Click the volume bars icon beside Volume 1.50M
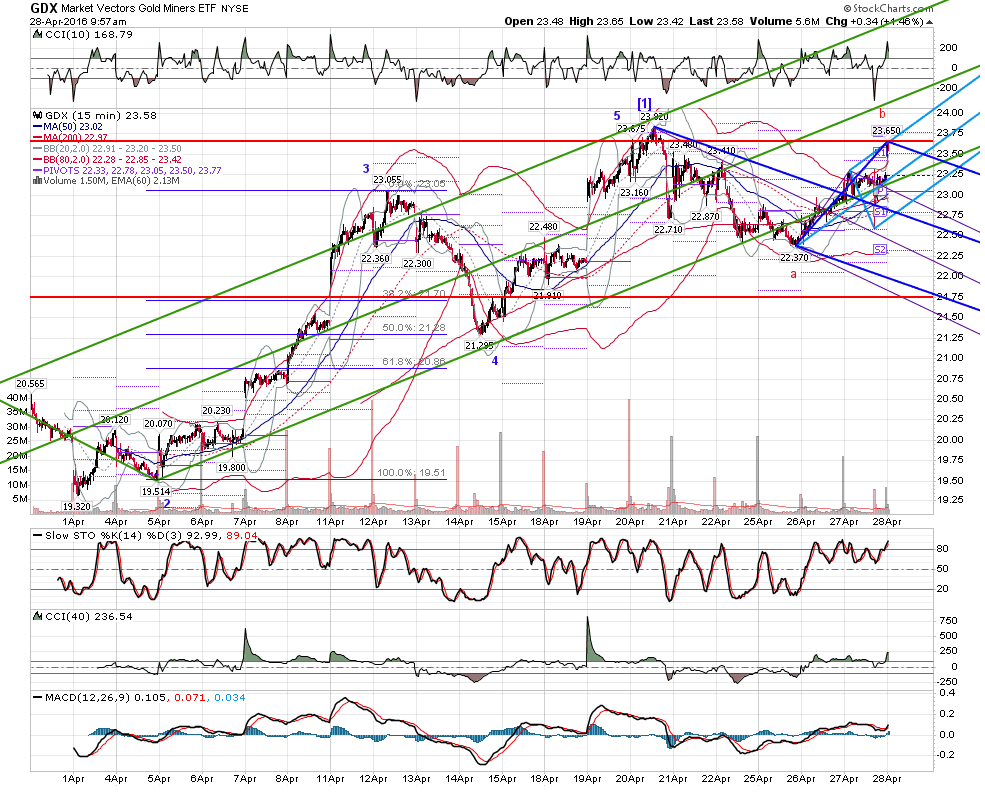Viewport: 985px width, 793px height. pyautogui.click(x=37, y=181)
